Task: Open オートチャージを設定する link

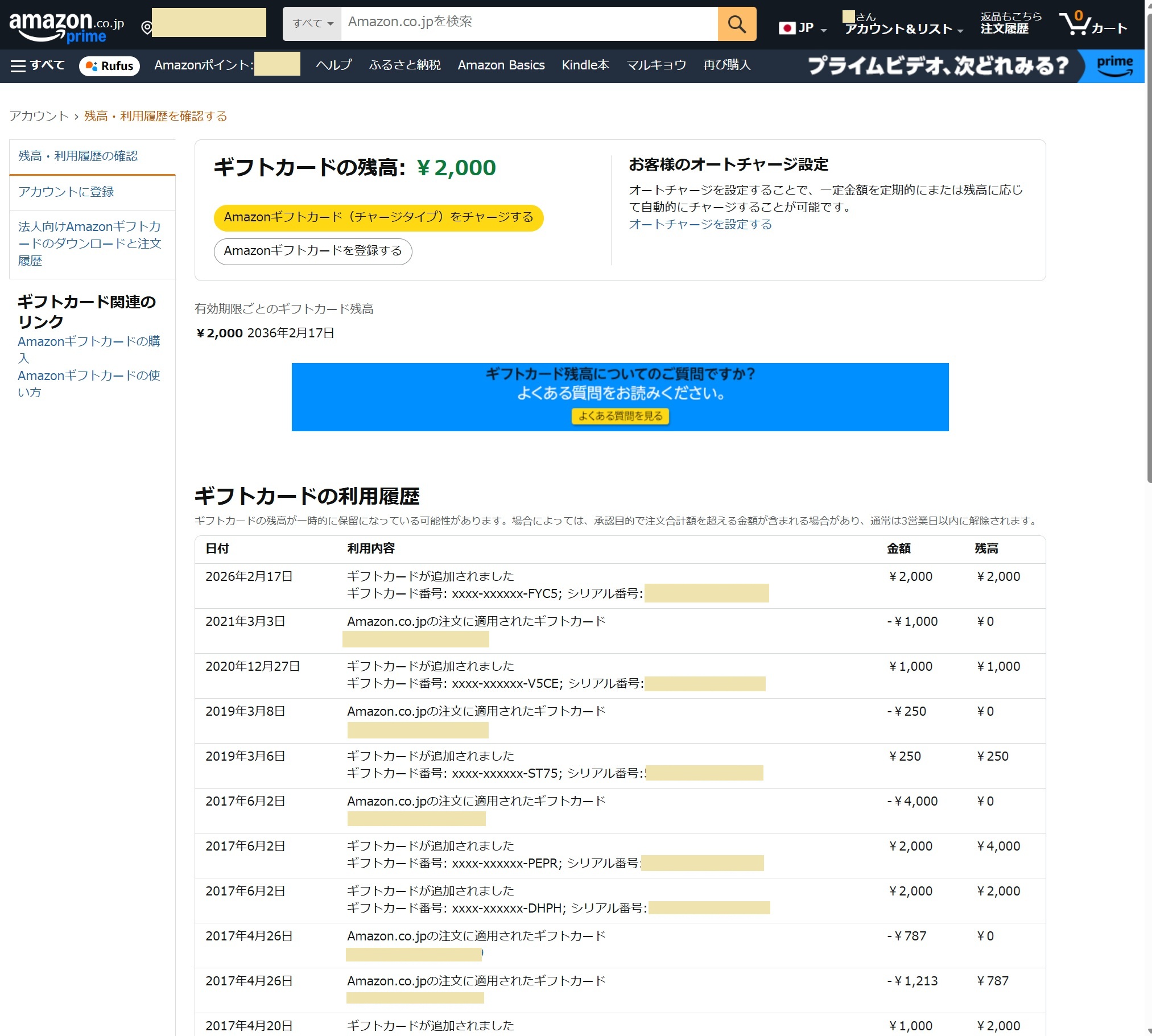Action: tap(700, 224)
